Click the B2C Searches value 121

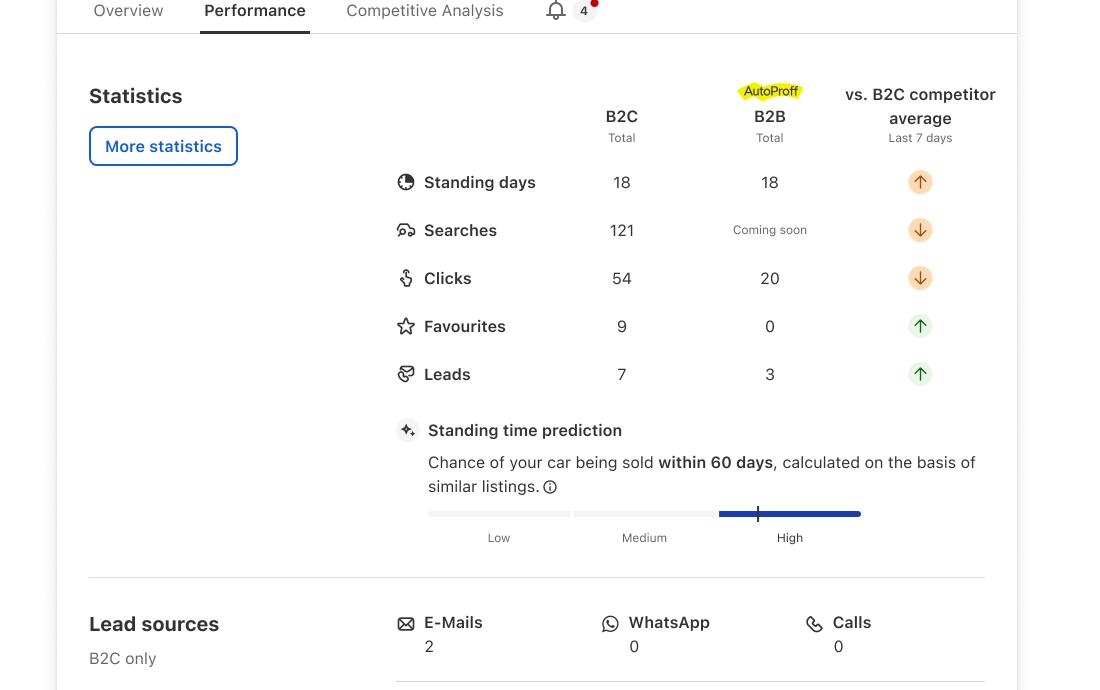click(622, 230)
